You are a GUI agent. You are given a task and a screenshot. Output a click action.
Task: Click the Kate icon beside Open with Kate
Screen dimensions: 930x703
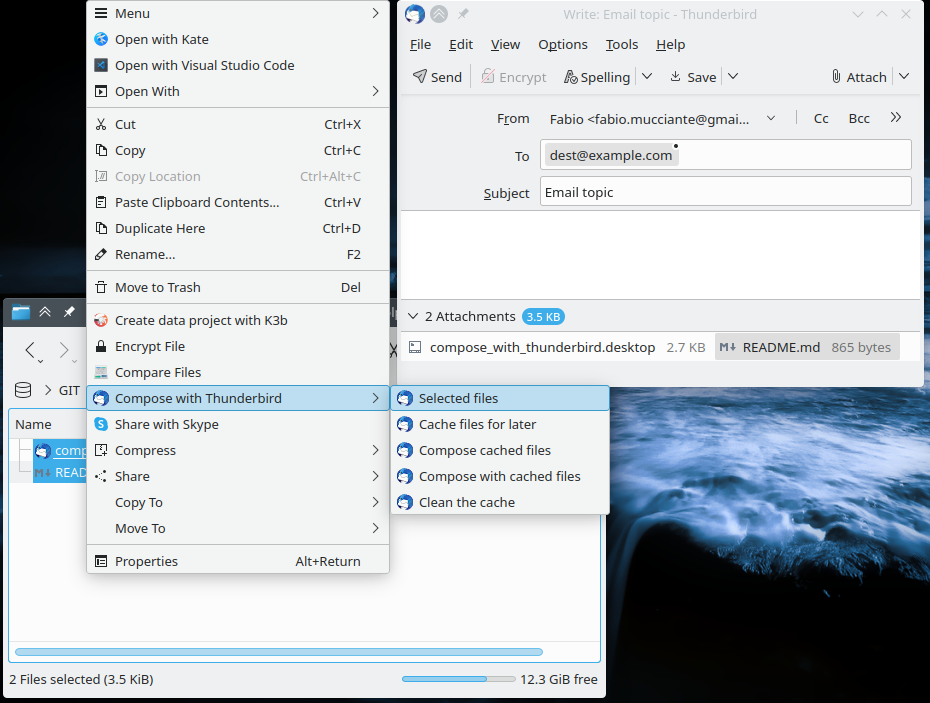(x=101, y=39)
